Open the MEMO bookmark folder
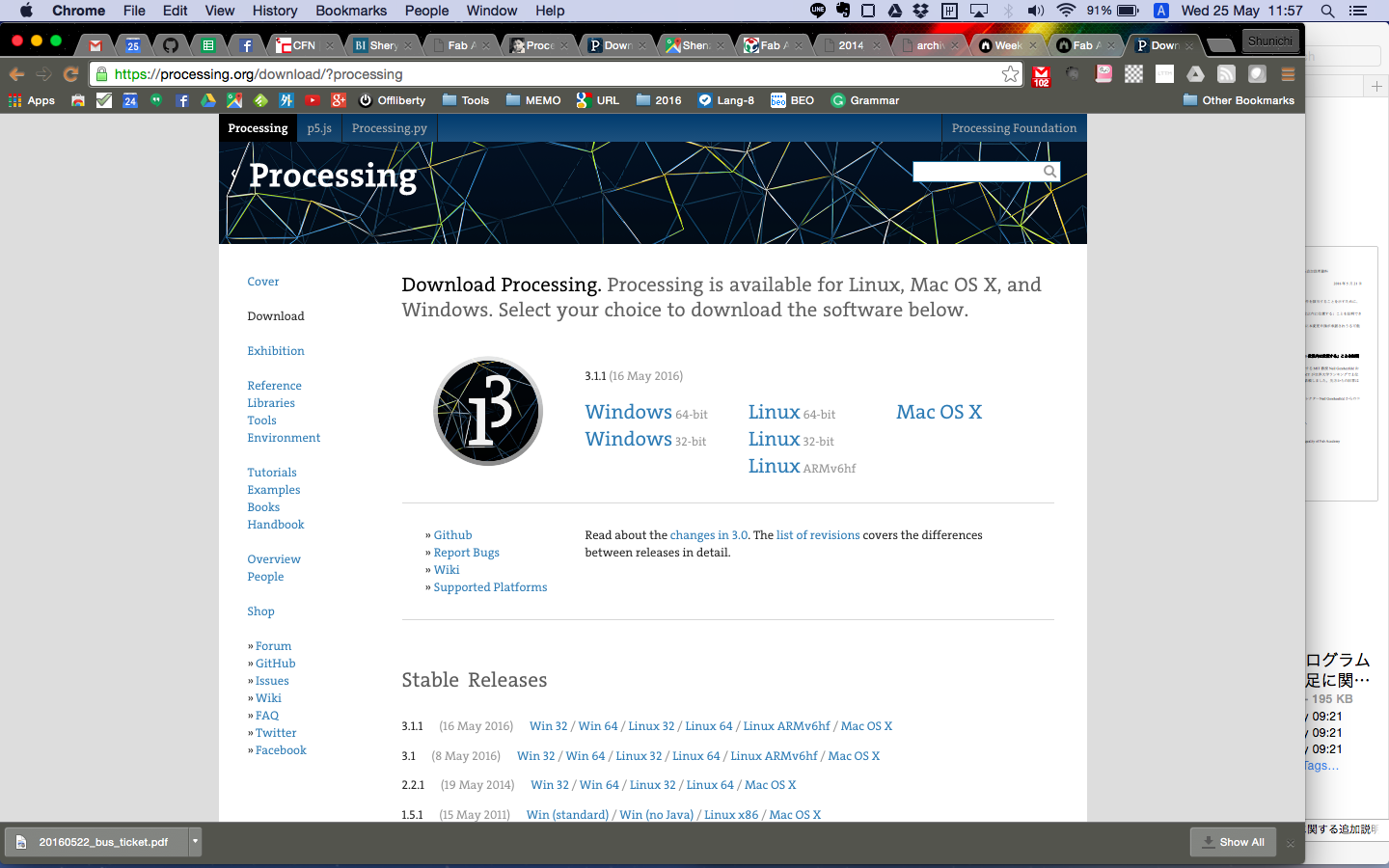The width and height of the screenshot is (1389, 868). (x=533, y=100)
